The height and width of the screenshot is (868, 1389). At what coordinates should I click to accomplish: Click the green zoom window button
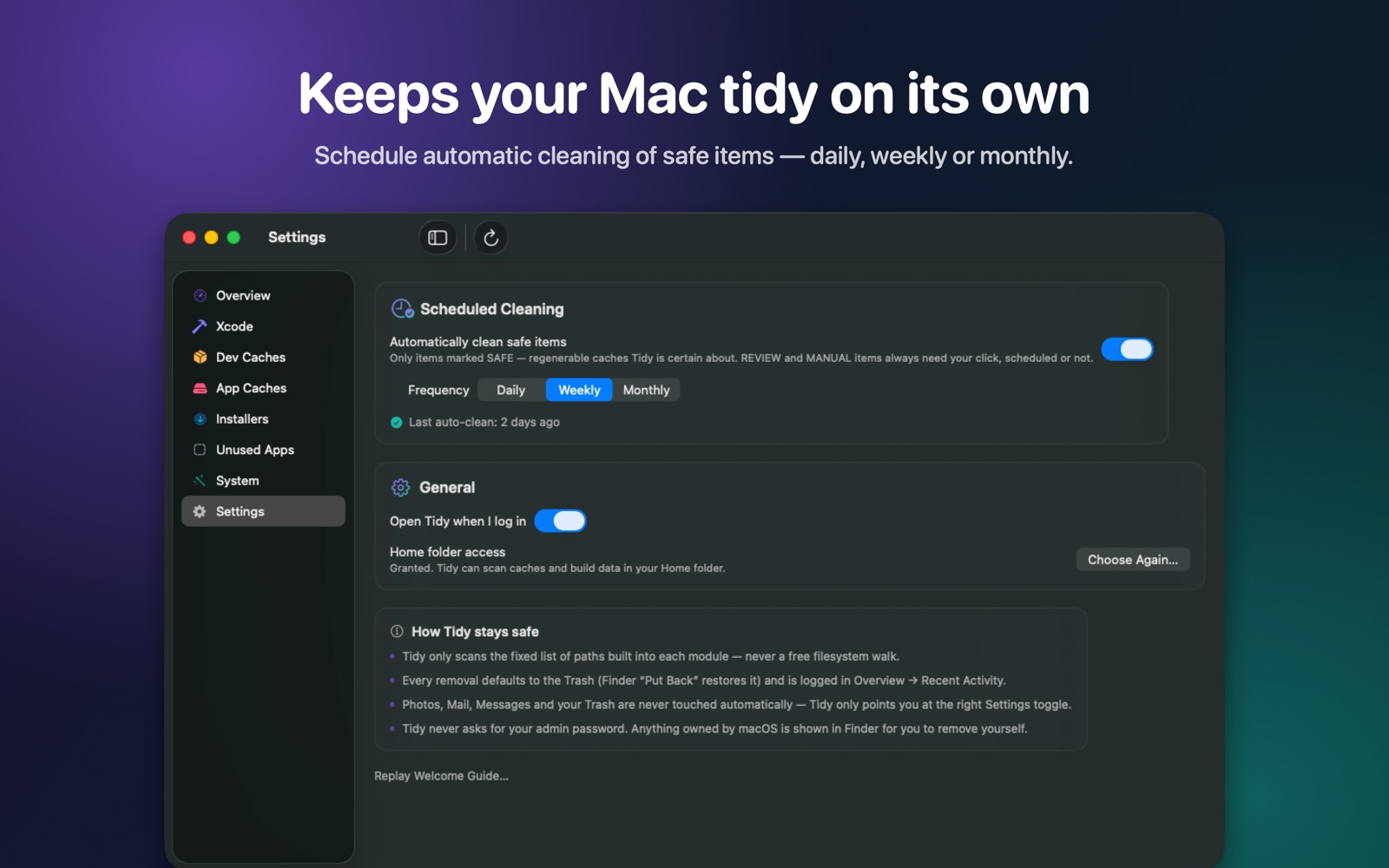234,238
